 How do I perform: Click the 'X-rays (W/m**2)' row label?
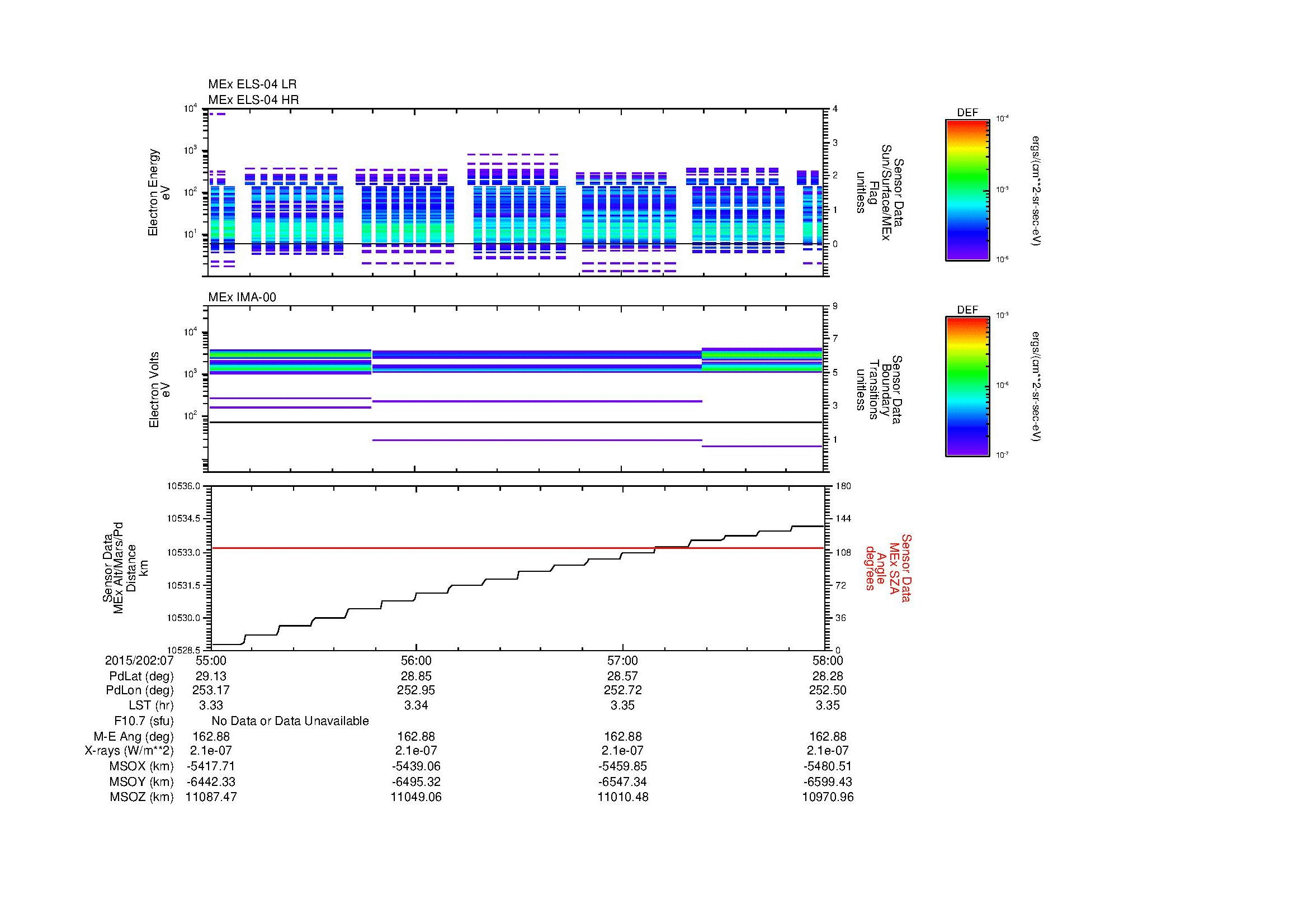(x=129, y=751)
